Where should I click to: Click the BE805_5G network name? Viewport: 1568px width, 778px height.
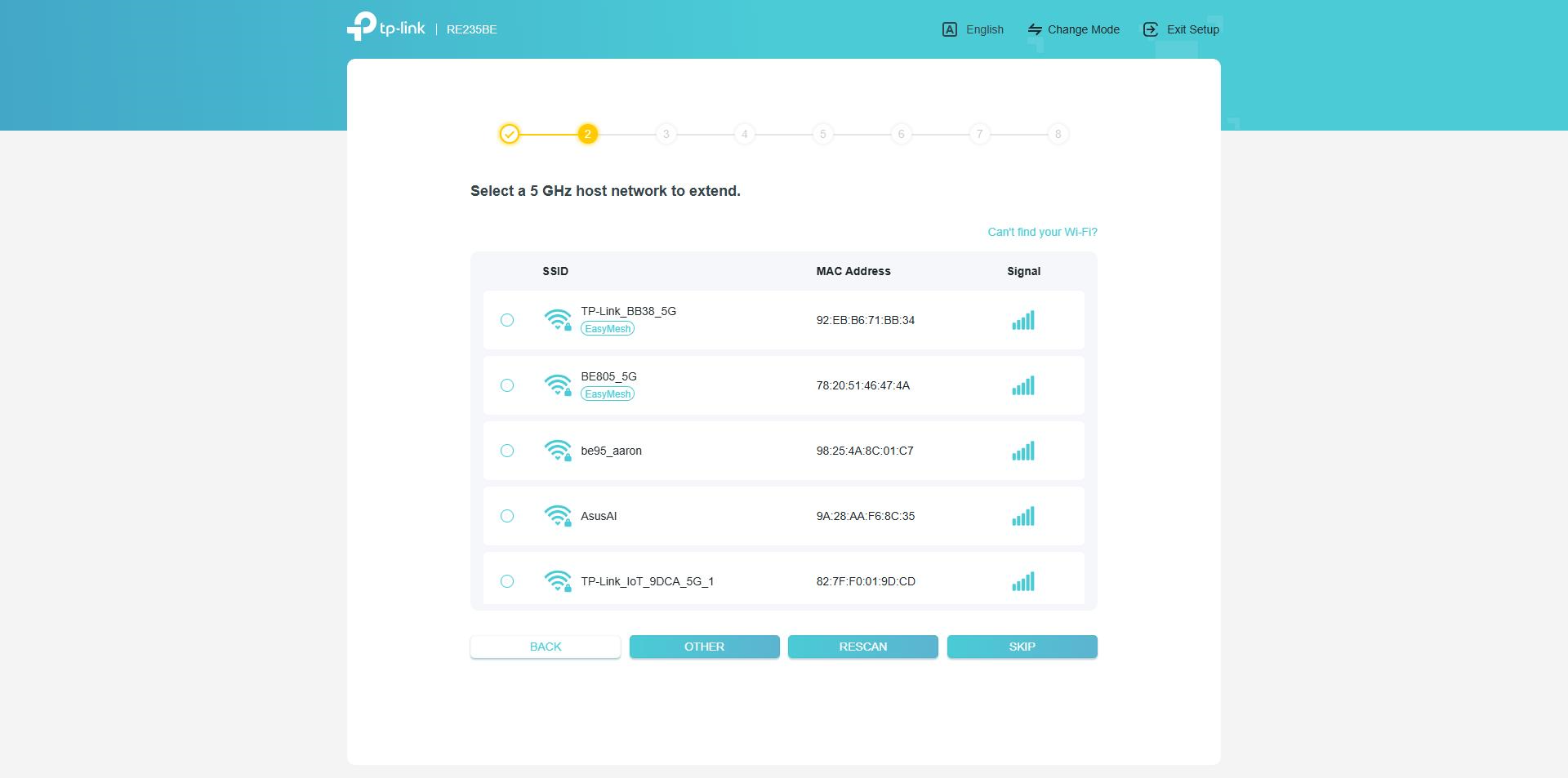point(608,376)
